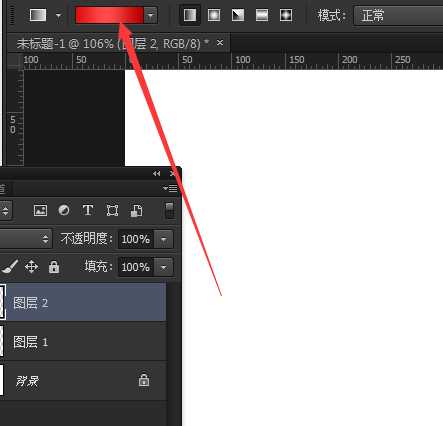443x426 pixels.
Task: Select the radial gradient style icon
Action: coord(214,15)
